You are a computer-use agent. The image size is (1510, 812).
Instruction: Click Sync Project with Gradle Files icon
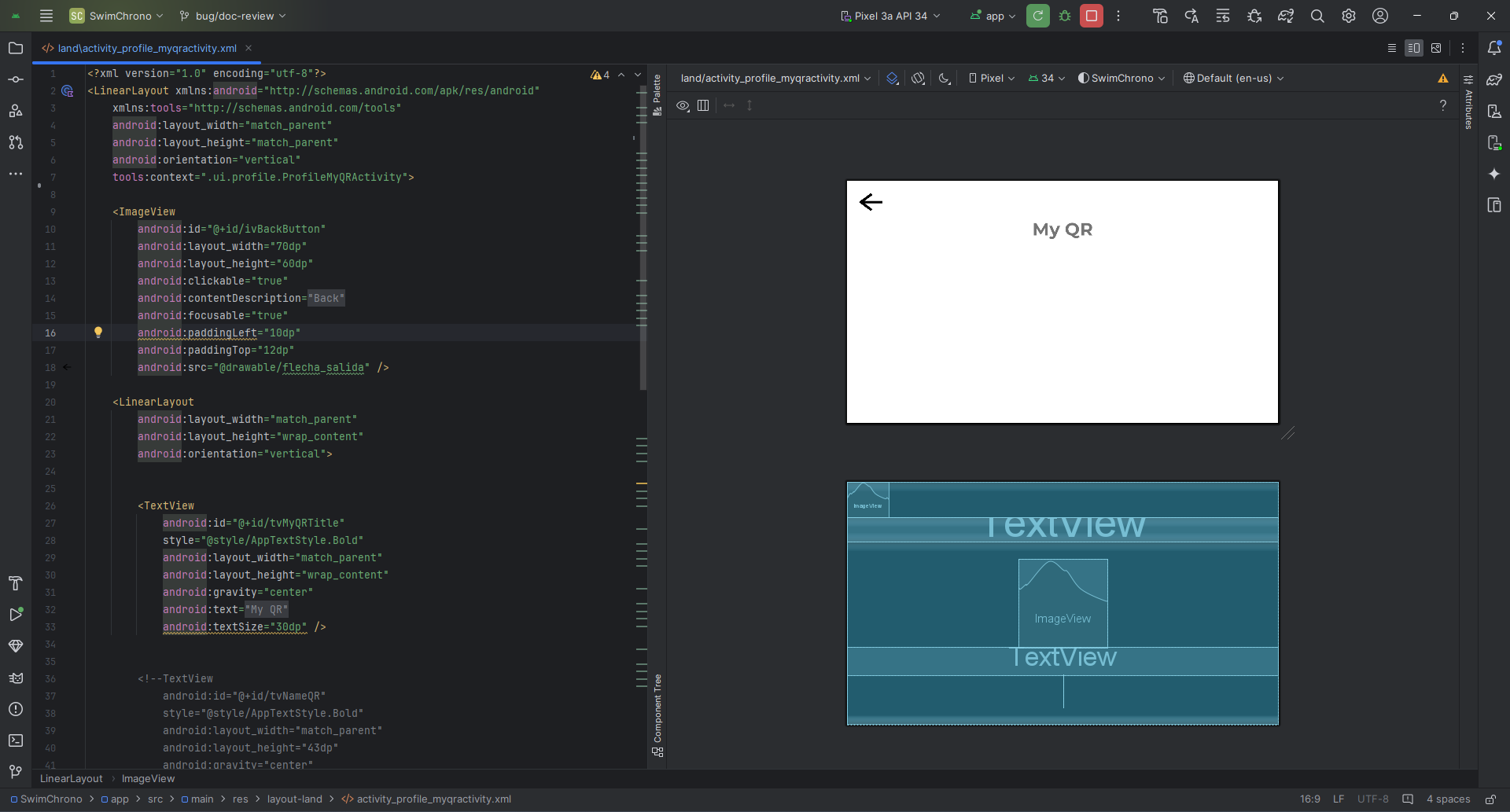pos(1286,16)
